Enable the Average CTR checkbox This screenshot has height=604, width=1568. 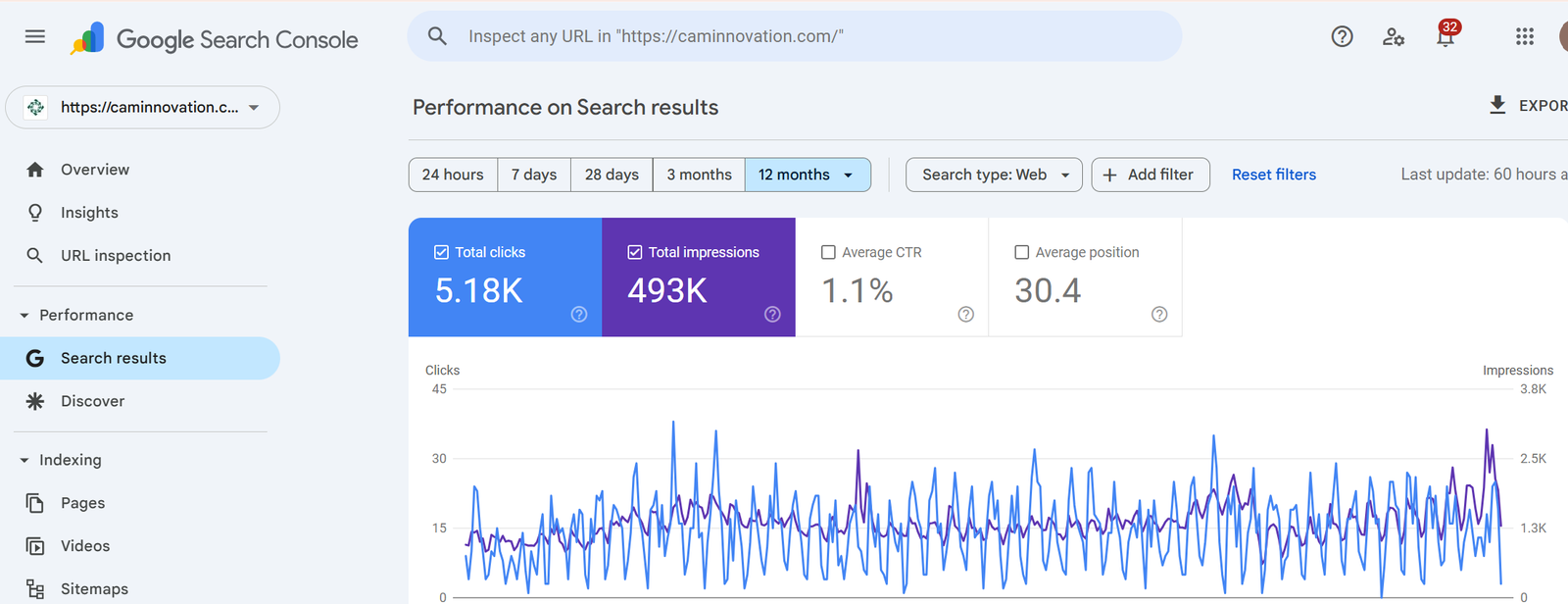828,252
